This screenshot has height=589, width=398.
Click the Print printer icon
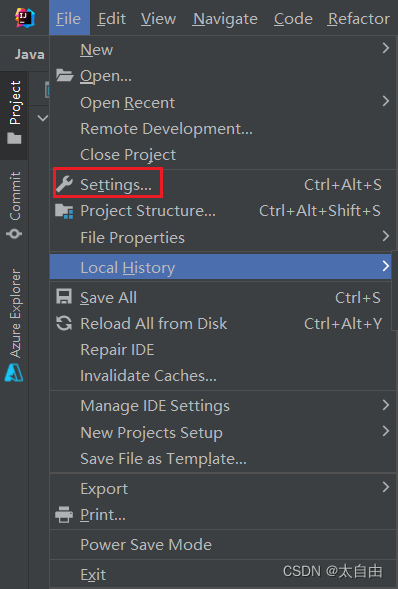click(64, 515)
